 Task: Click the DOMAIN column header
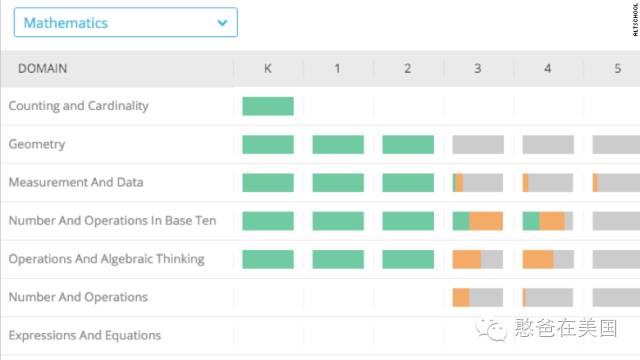(x=42, y=68)
